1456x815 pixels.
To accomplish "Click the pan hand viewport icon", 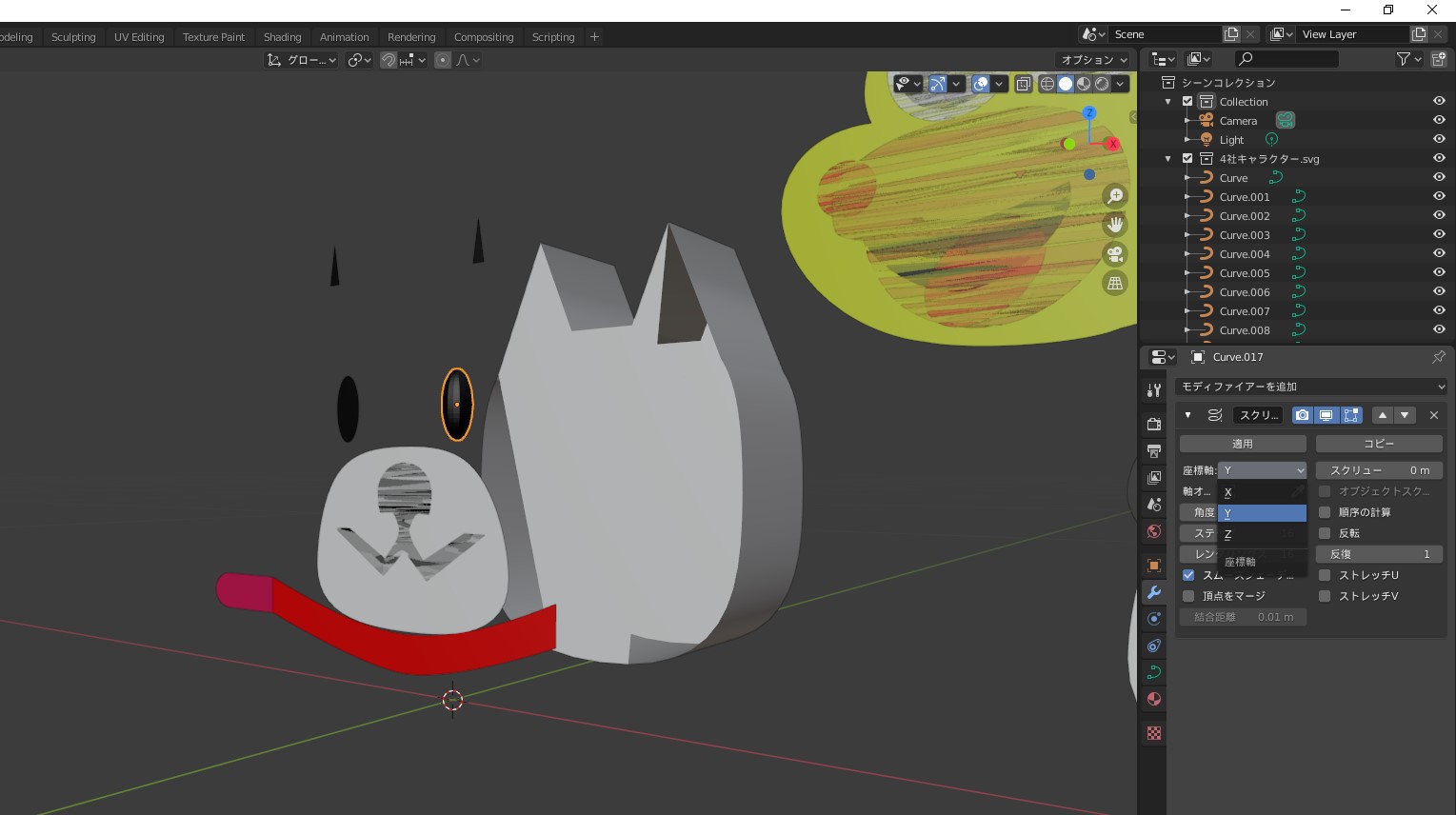I will click(x=1114, y=226).
